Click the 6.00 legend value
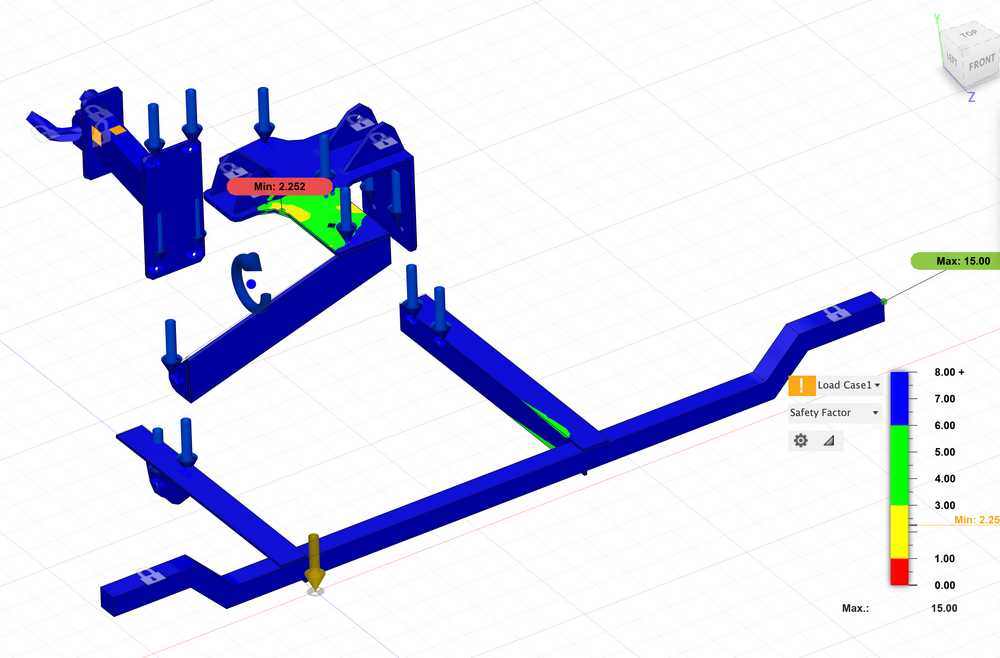The width and height of the screenshot is (1000, 658). pyautogui.click(x=945, y=425)
